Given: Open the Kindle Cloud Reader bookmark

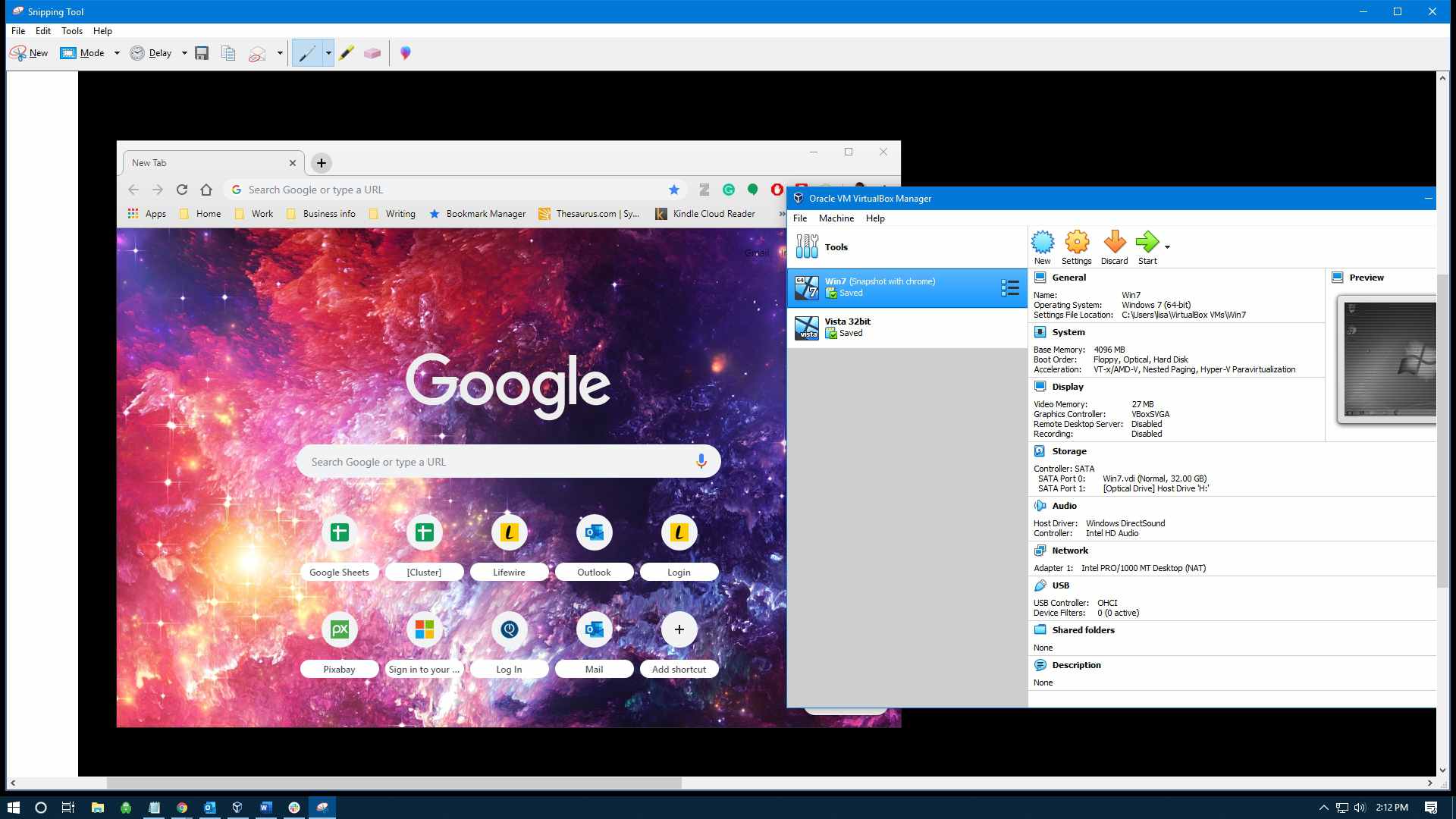Looking at the screenshot, I should coord(705,214).
